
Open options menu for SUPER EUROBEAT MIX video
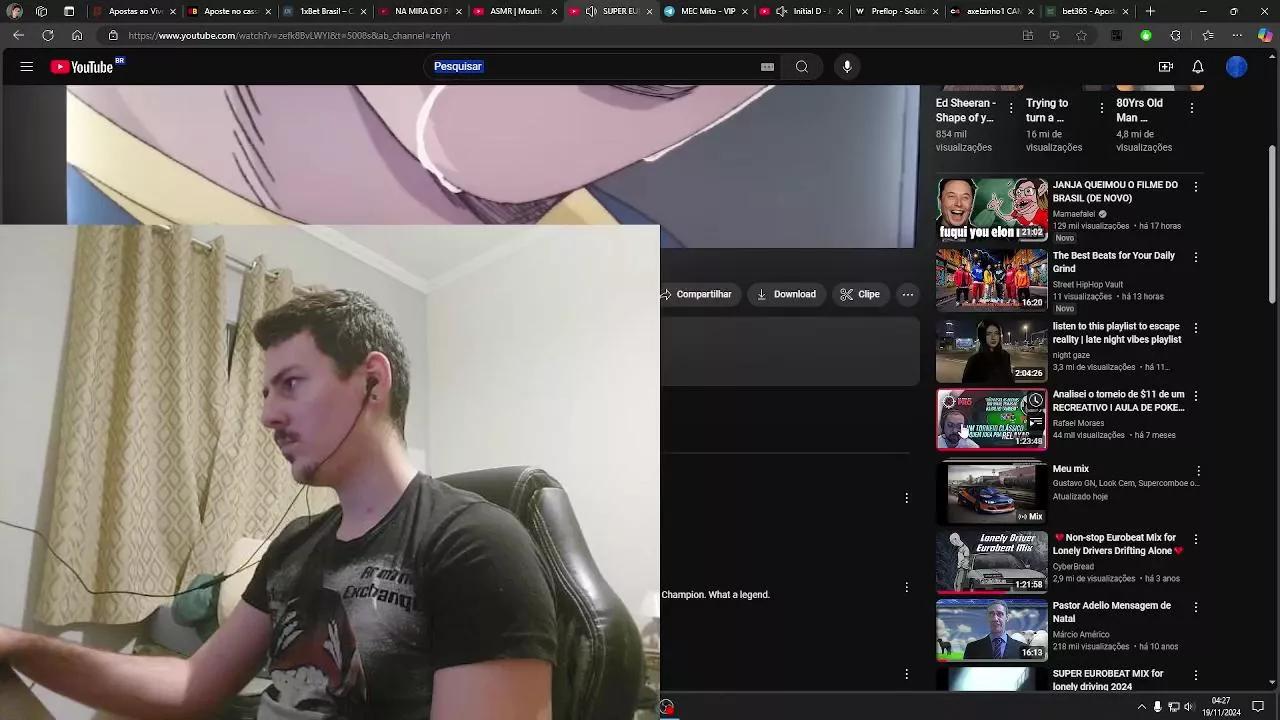click(x=1196, y=676)
